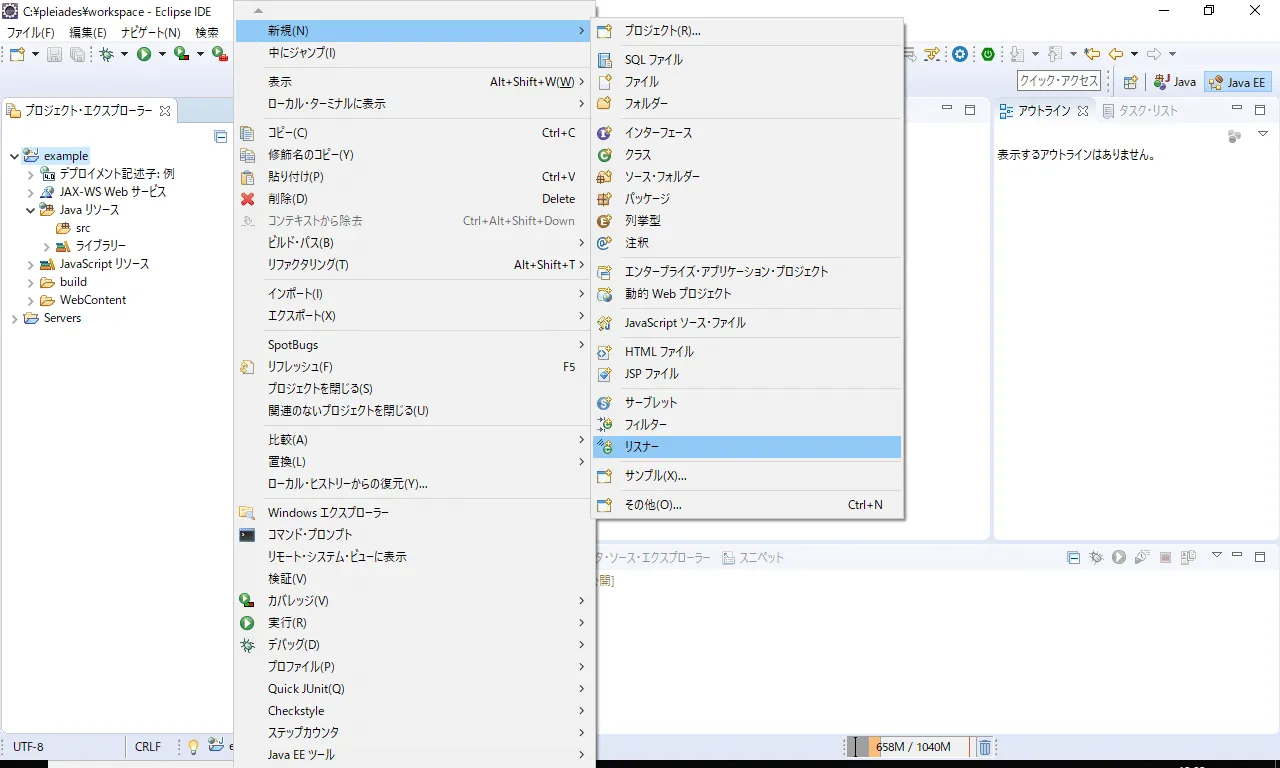The width and height of the screenshot is (1280, 768).
Task: Click the Forward navigation arrow icon
Action: (x=1154, y=54)
